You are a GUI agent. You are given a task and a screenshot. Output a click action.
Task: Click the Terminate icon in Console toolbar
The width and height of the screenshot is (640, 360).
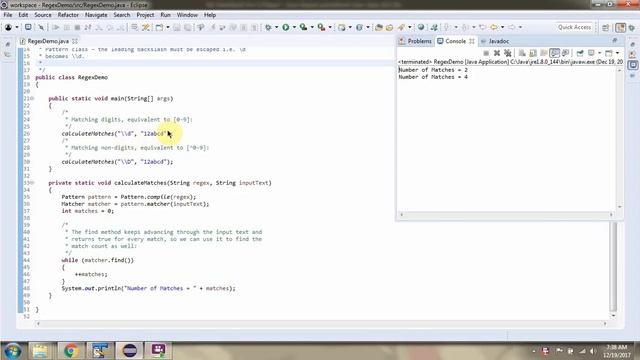[486, 53]
